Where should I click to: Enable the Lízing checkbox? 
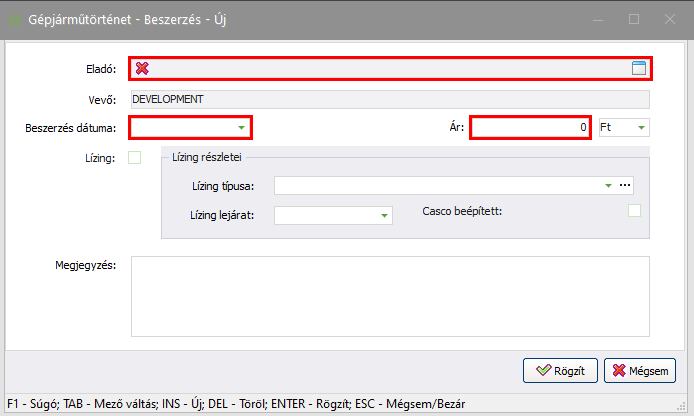point(135,157)
